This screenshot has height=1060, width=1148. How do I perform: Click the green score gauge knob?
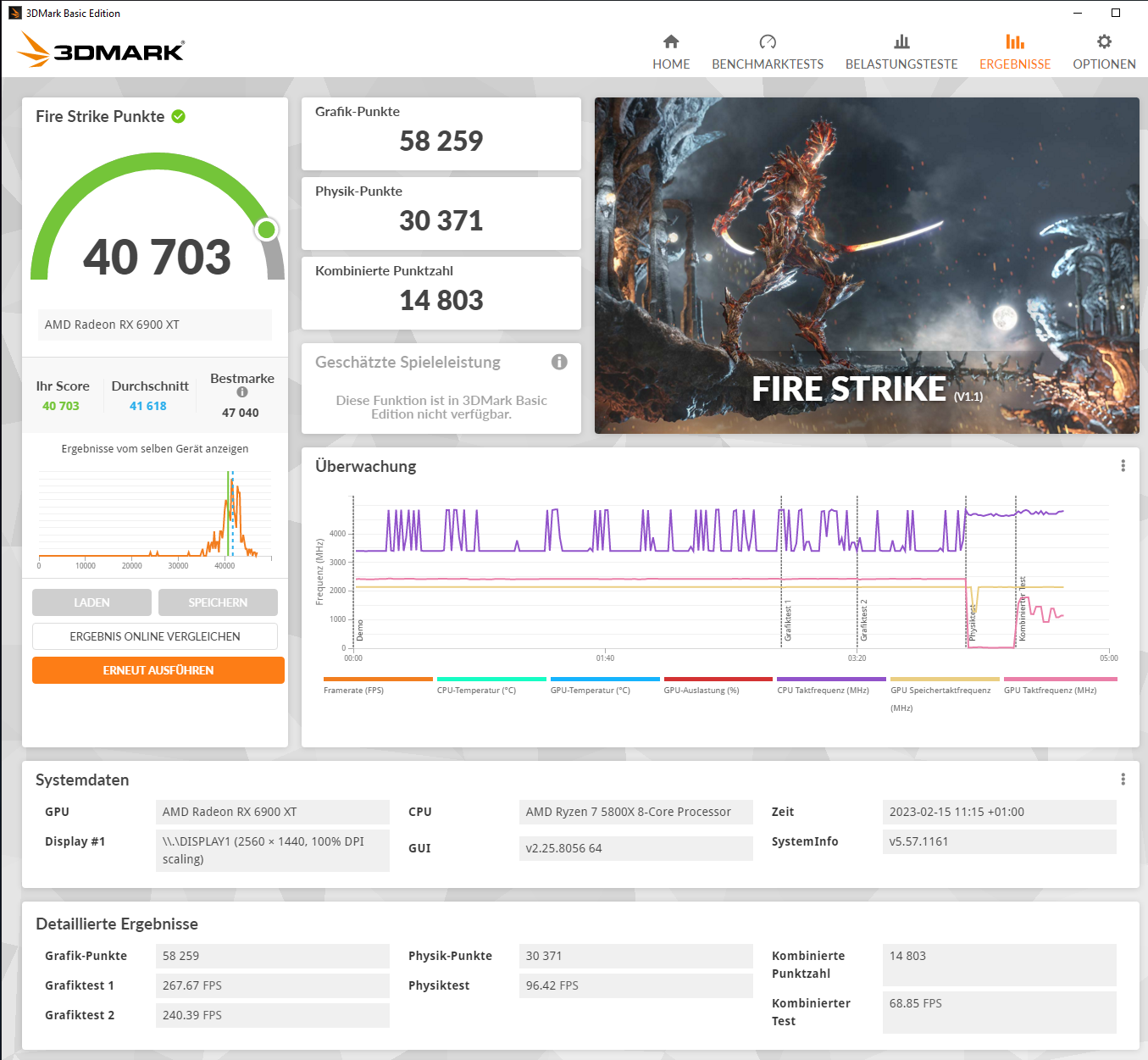pos(267,230)
